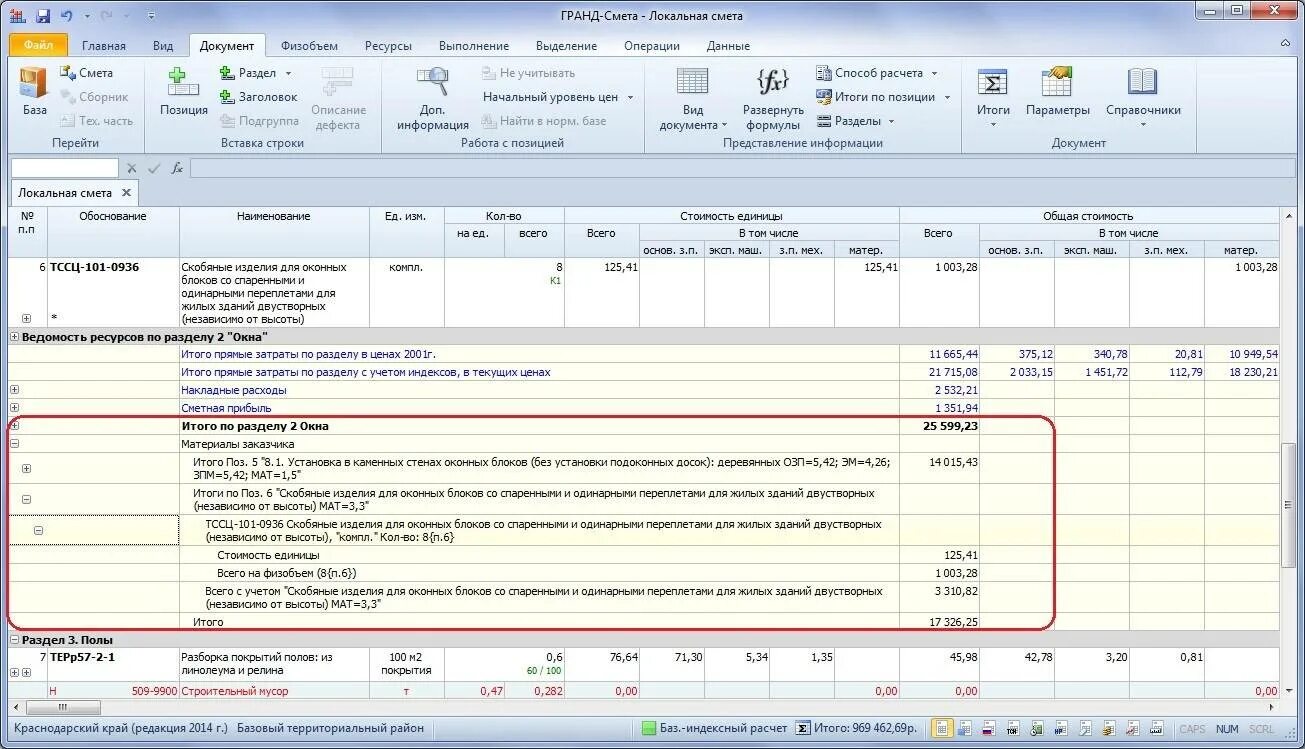
Task: Expand the Накладные расходы row
Action: coord(14,390)
